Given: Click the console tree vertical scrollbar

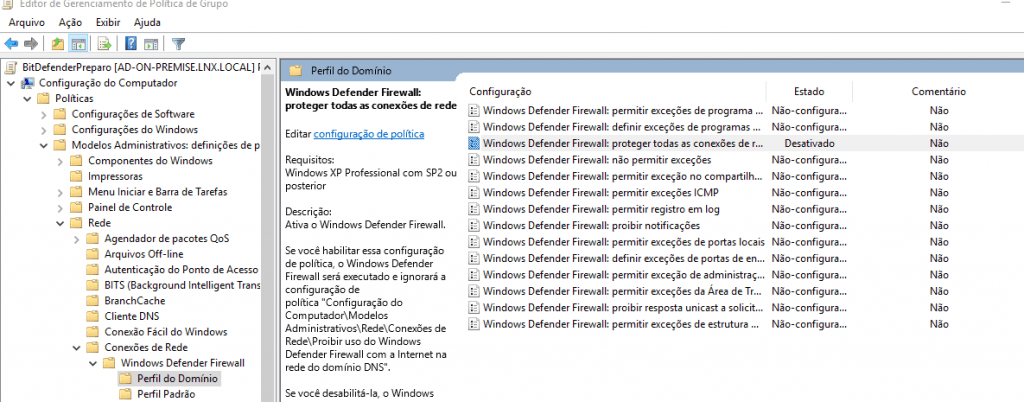Looking at the screenshot, I should click(x=267, y=228).
